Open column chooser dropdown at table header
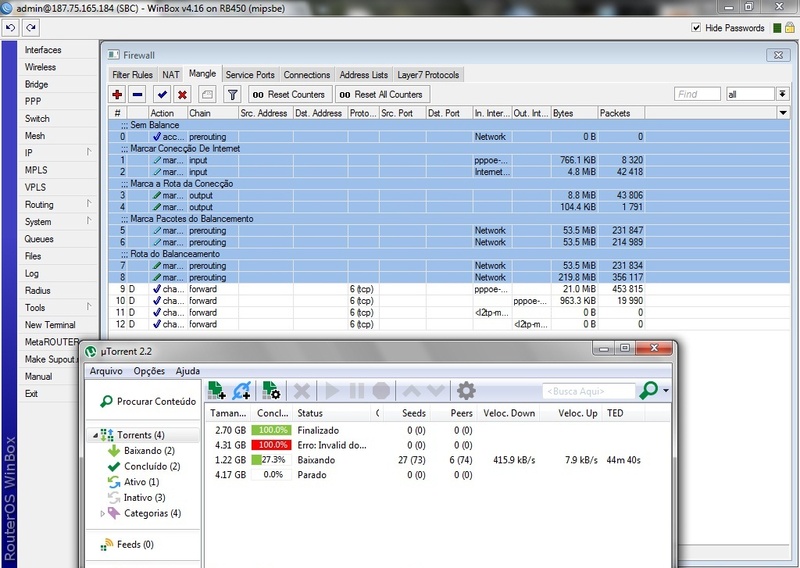 (x=783, y=113)
